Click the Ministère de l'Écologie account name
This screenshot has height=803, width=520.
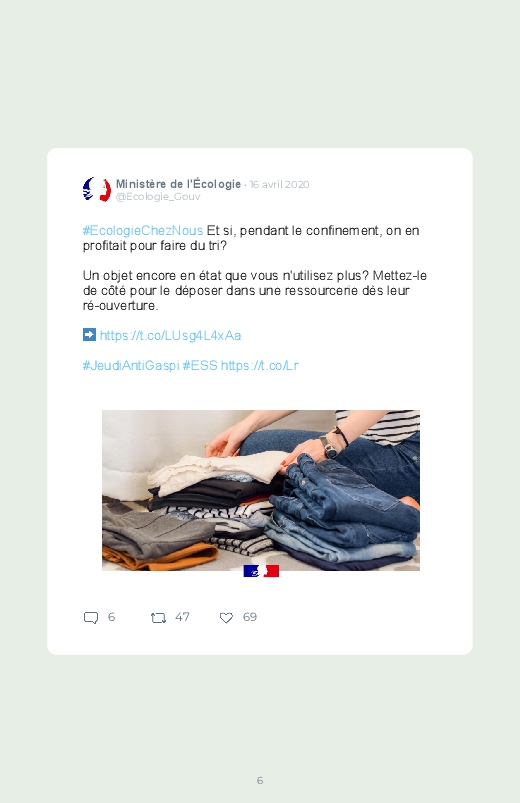[x=178, y=184]
